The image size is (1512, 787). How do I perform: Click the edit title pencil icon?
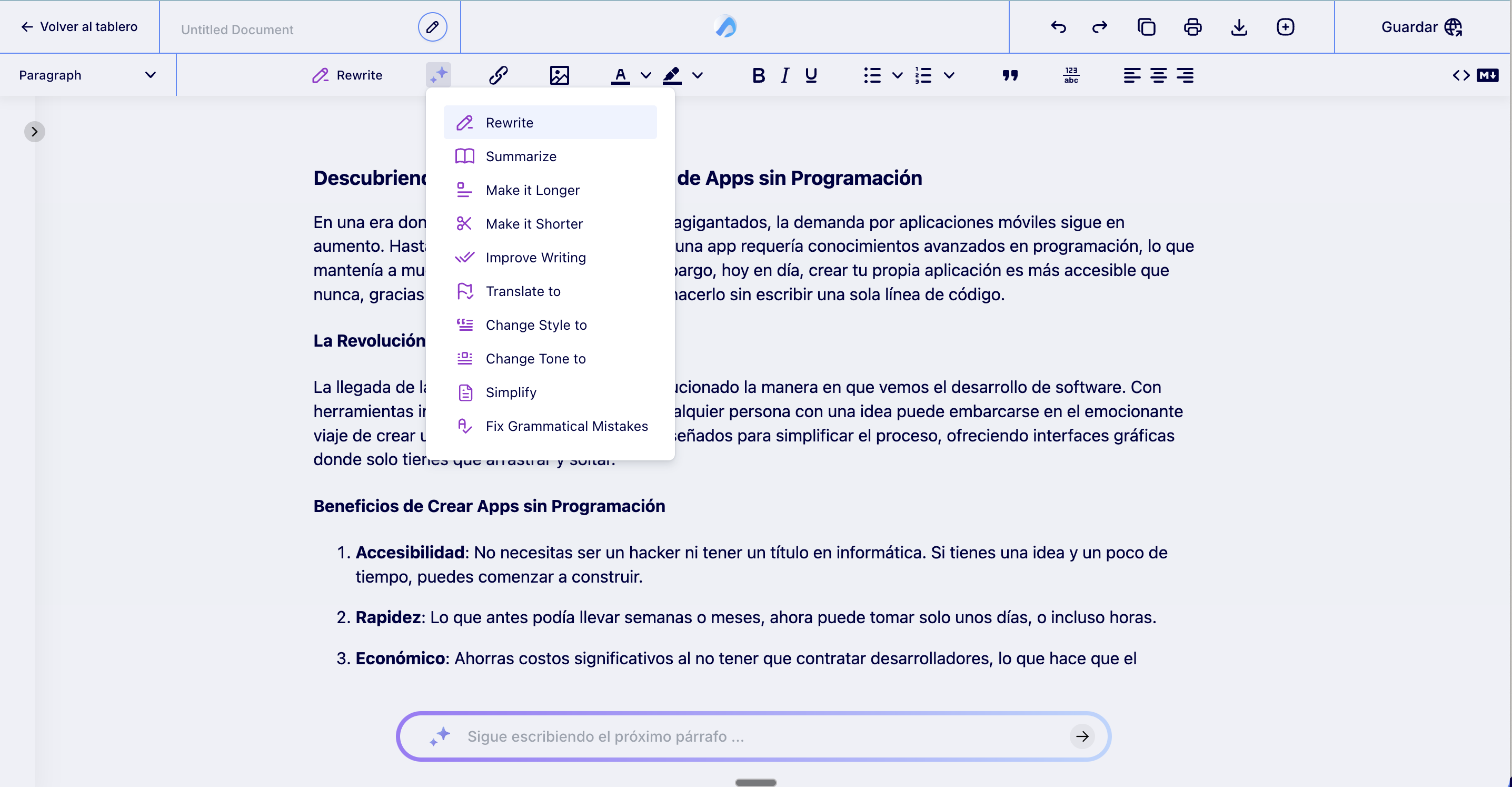[x=432, y=27]
